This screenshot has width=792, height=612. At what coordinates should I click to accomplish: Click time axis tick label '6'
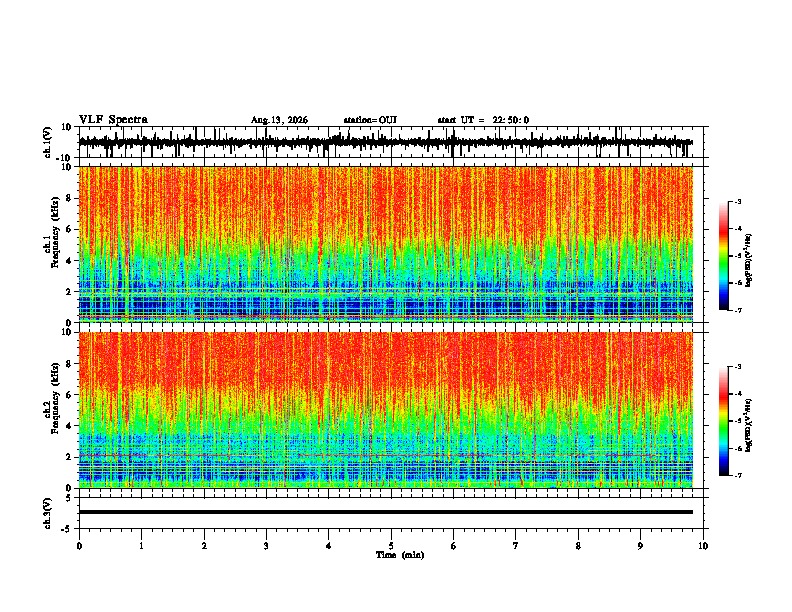coord(454,546)
